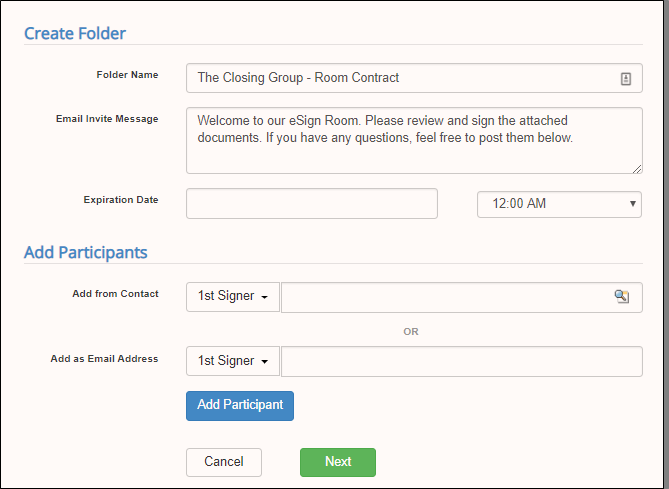Open the 12:00 AM time dropdown
Image resolution: width=669 pixels, height=489 pixels.
pyautogui.click(x=559, y=204)
